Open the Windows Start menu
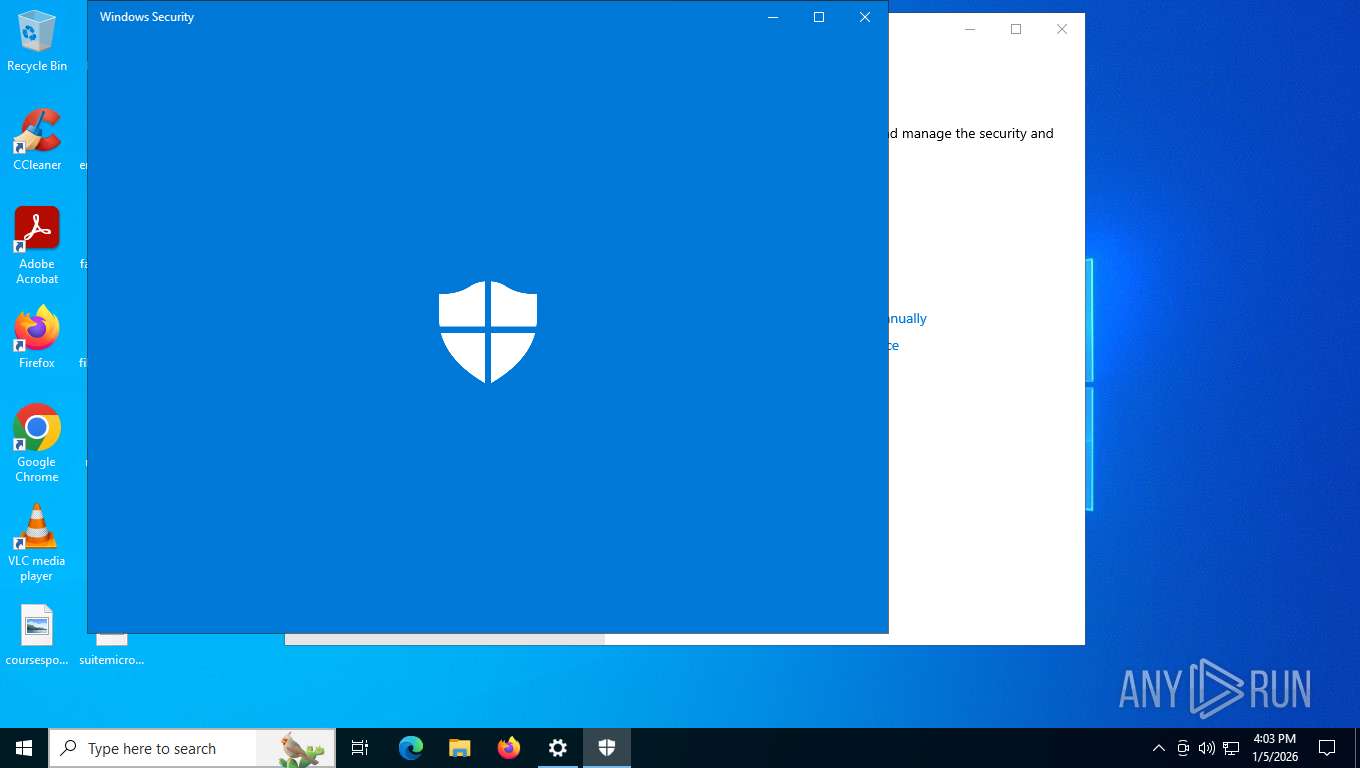The height and width of the screenshot is (768, 1360). (x=24, y=748)
